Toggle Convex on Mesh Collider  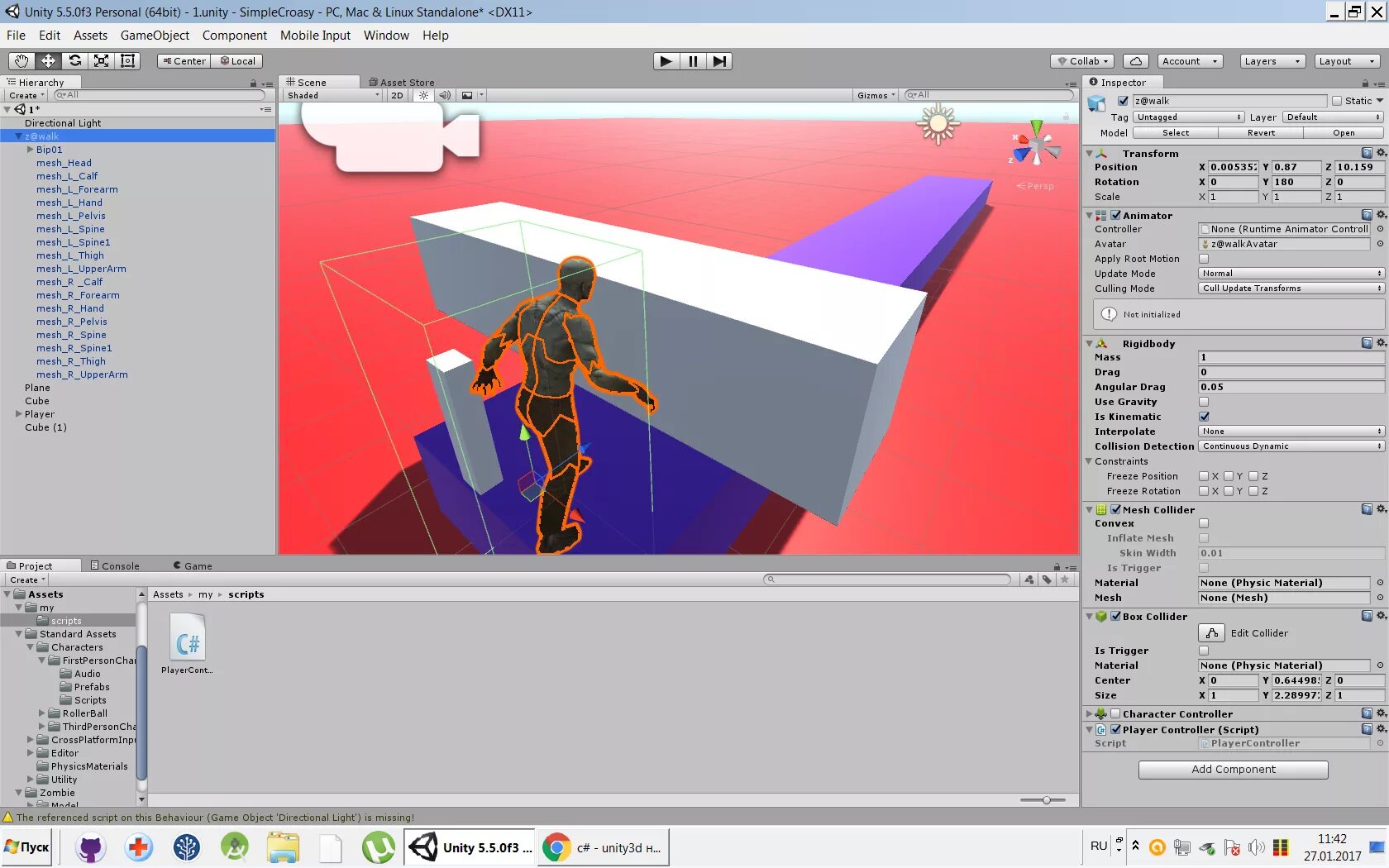1204,523
